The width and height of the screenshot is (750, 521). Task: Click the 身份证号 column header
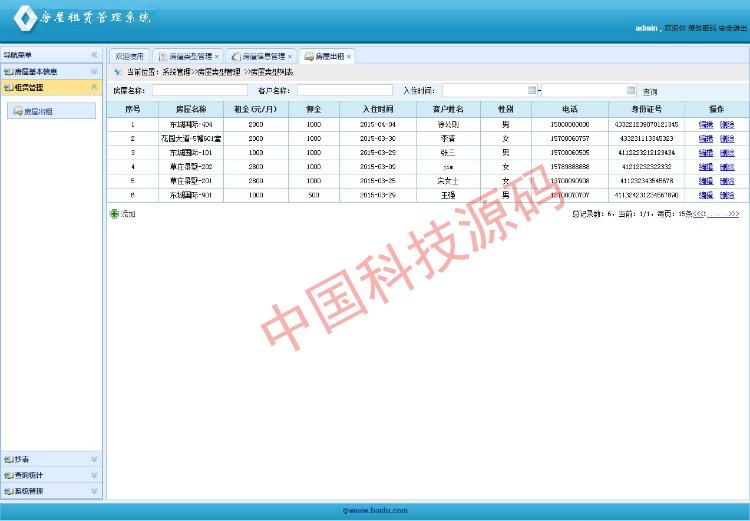646,109
